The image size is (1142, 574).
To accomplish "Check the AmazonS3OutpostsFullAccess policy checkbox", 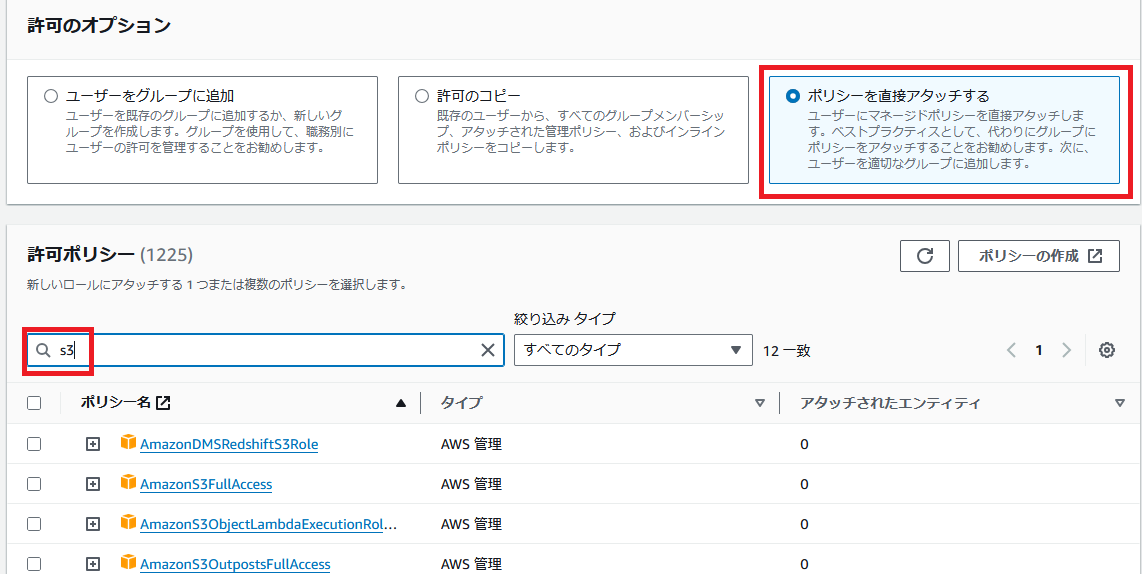I will [x=34, y=564].
